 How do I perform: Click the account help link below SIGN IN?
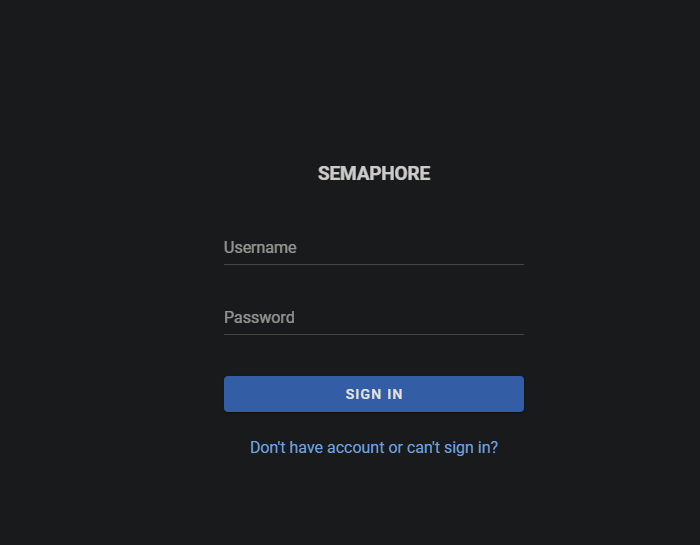[x=373, y=447]
